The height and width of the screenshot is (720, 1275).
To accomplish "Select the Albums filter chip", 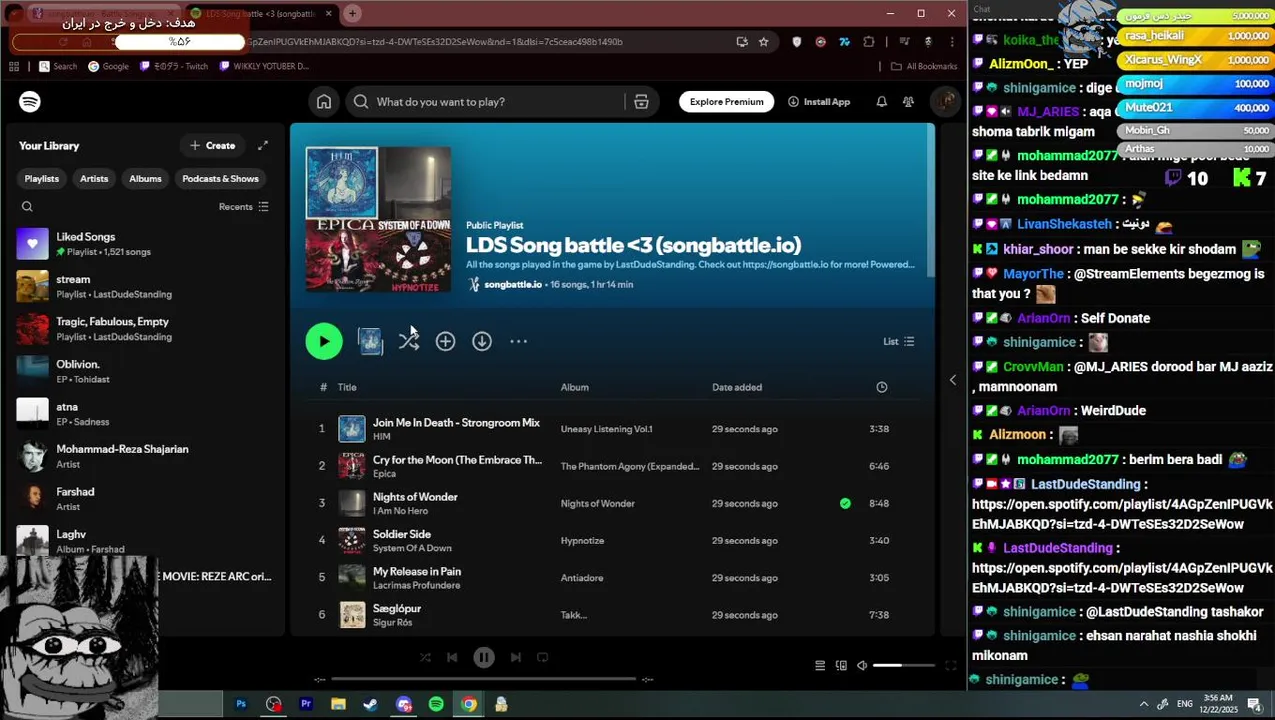I will 145,178.
